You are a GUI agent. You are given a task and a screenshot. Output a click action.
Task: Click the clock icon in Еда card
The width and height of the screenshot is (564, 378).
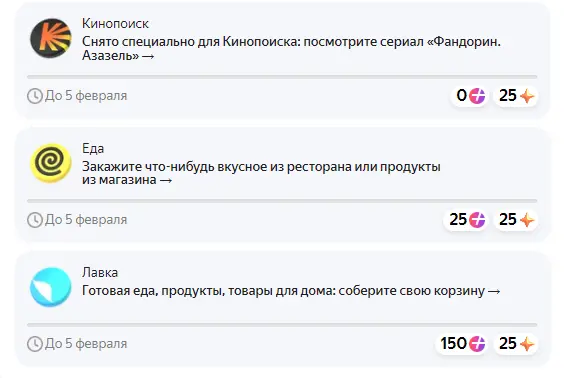[x=35, y=220]
